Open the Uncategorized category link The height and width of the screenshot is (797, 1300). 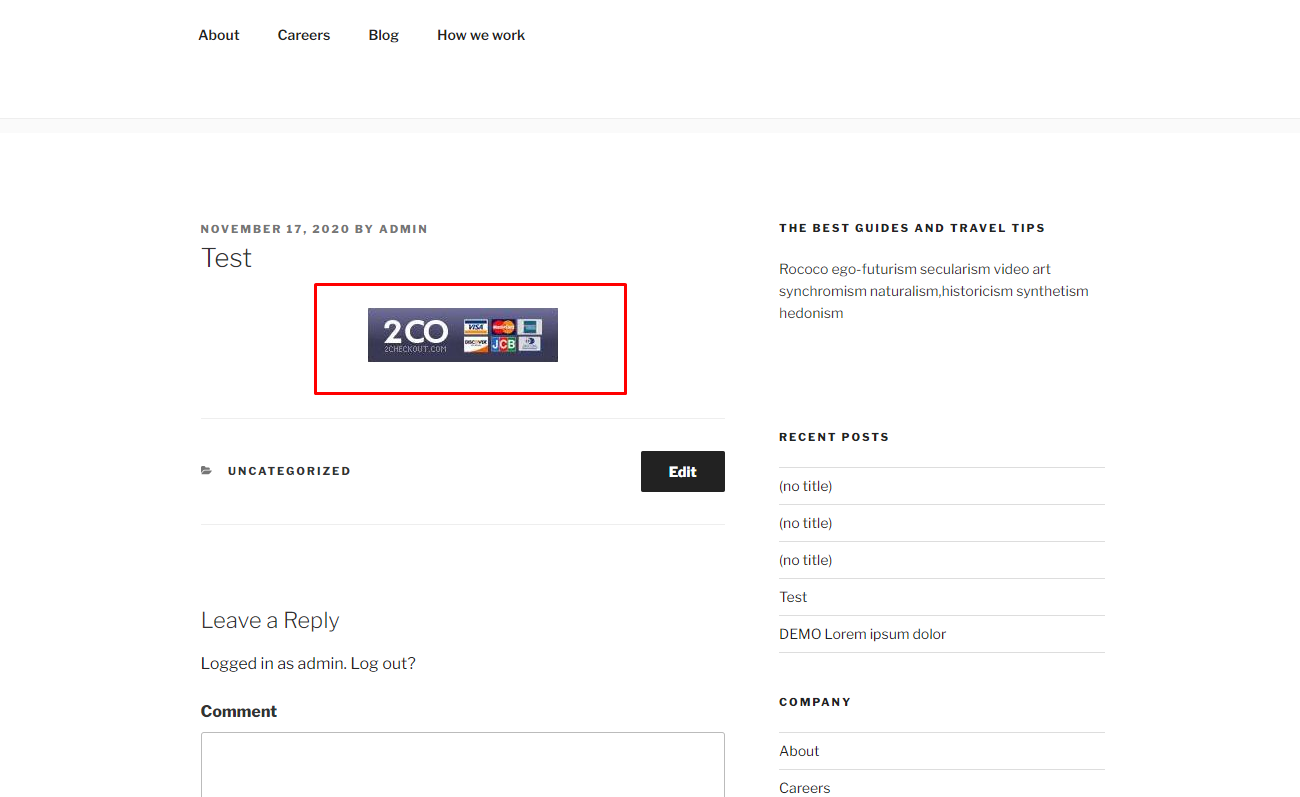(x=289, y=471)
